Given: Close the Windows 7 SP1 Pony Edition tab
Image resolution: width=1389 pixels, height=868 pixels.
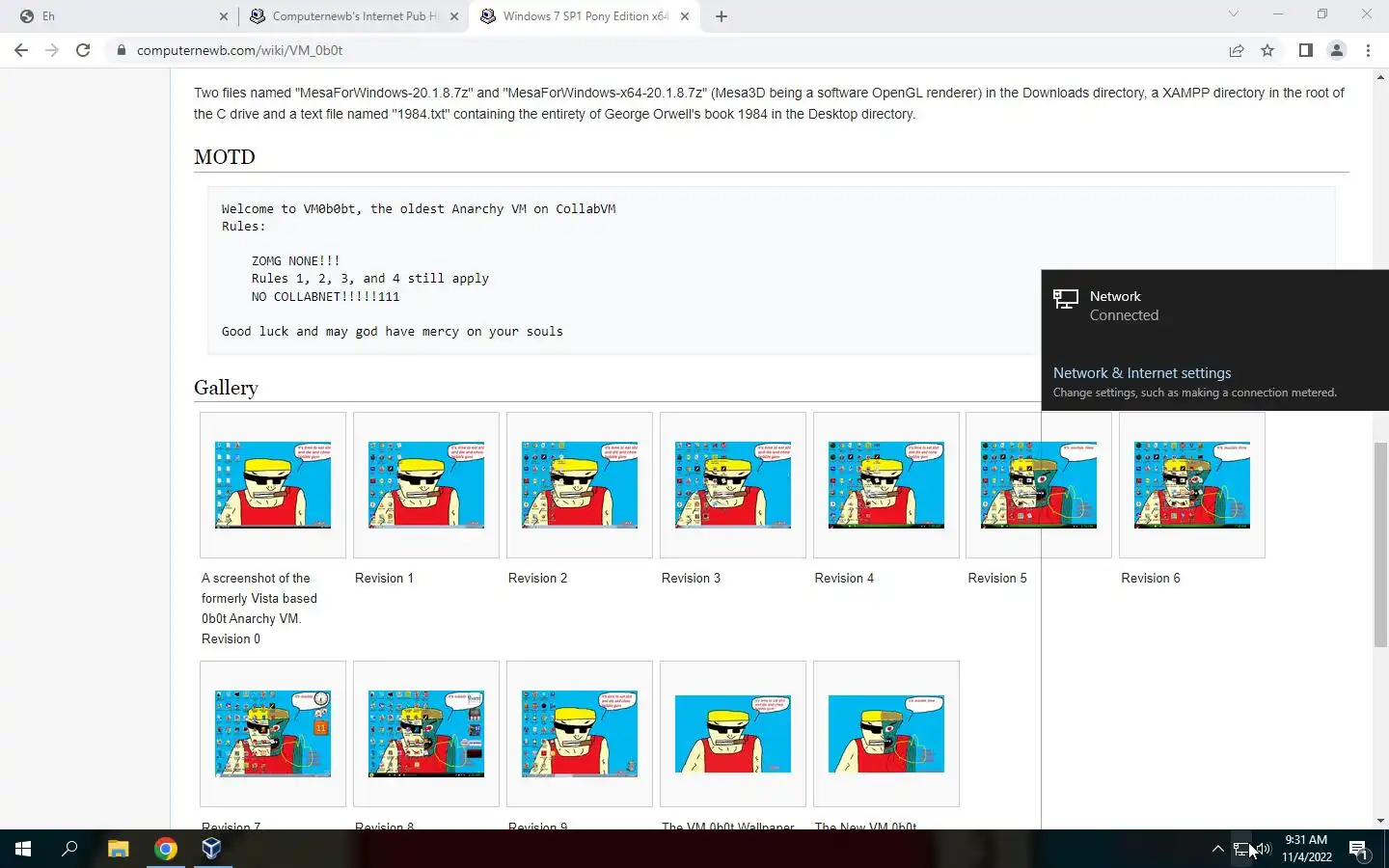Looking at the screenshot, I should tap(685, 16).
